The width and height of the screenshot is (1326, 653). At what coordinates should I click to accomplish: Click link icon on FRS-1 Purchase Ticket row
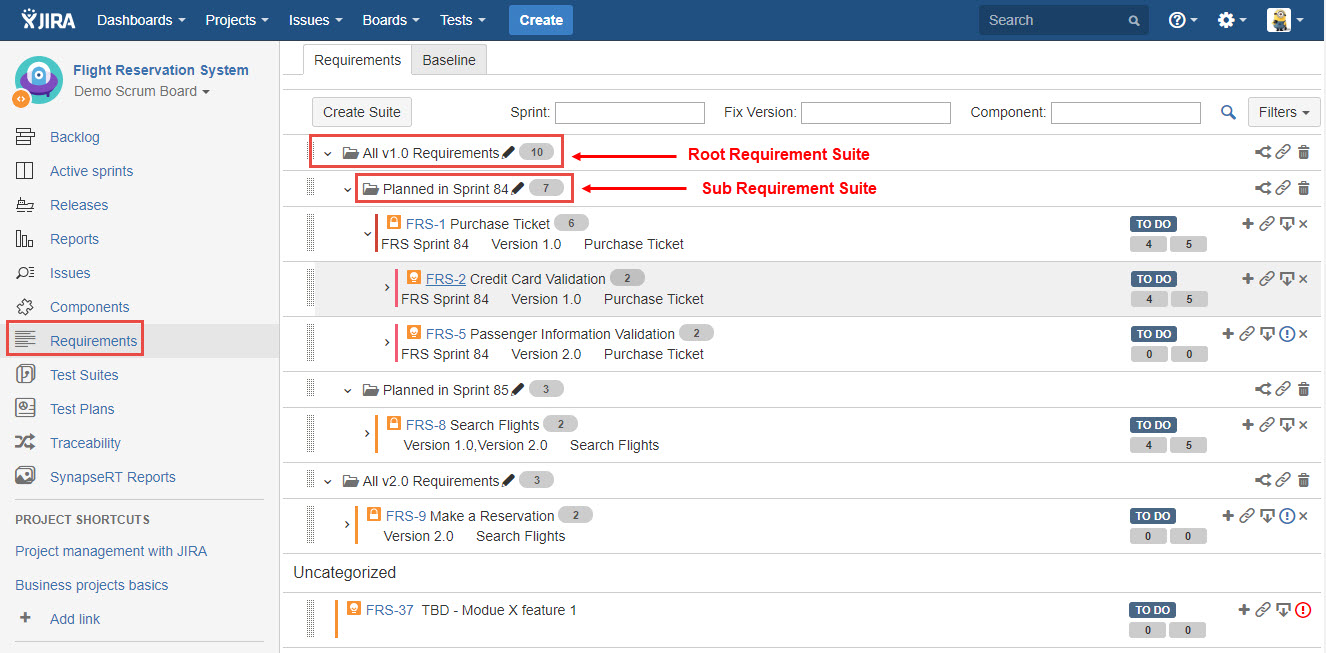tap(1266, 224)
